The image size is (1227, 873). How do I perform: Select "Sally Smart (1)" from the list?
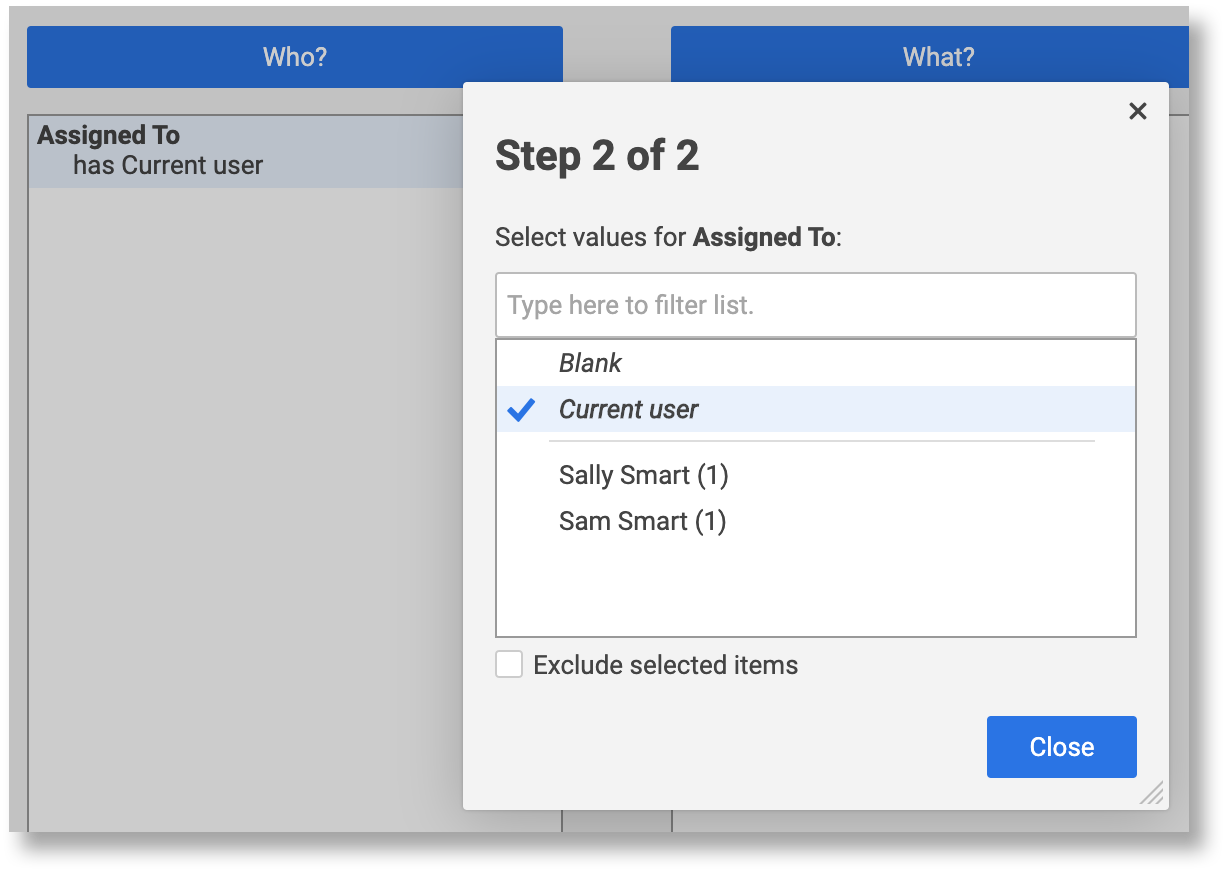pos(643,475)
